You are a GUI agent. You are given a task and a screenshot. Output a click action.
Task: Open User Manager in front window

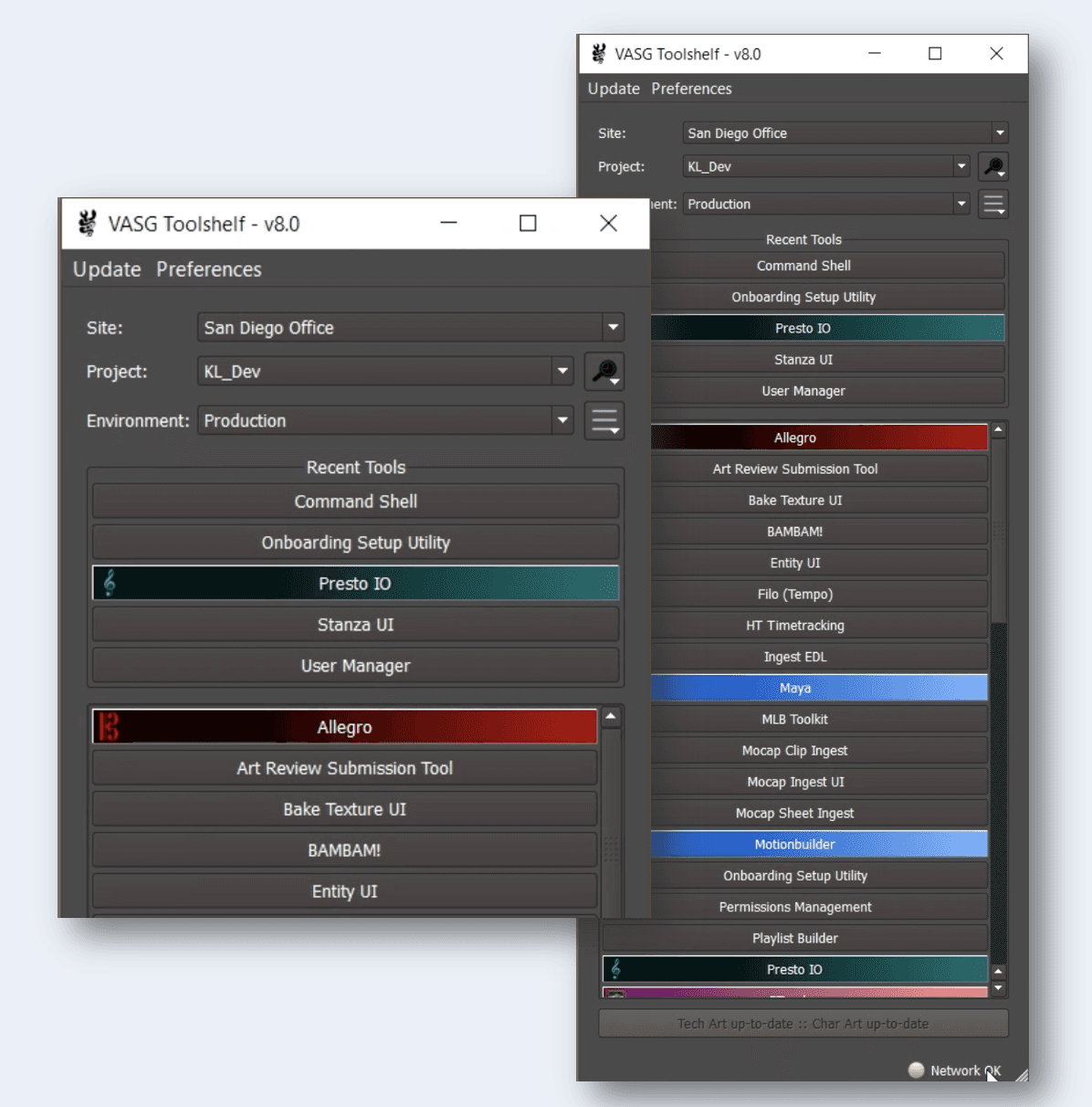point(355,666)
